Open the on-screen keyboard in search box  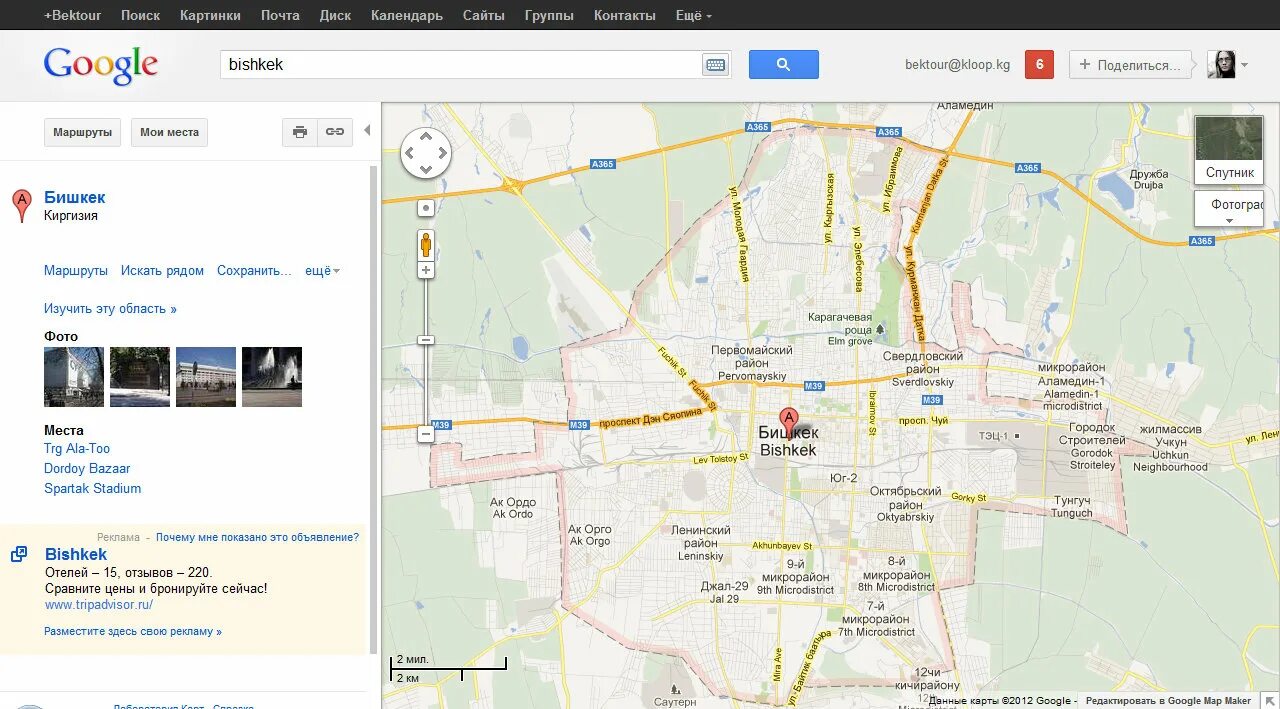(715, 65)
